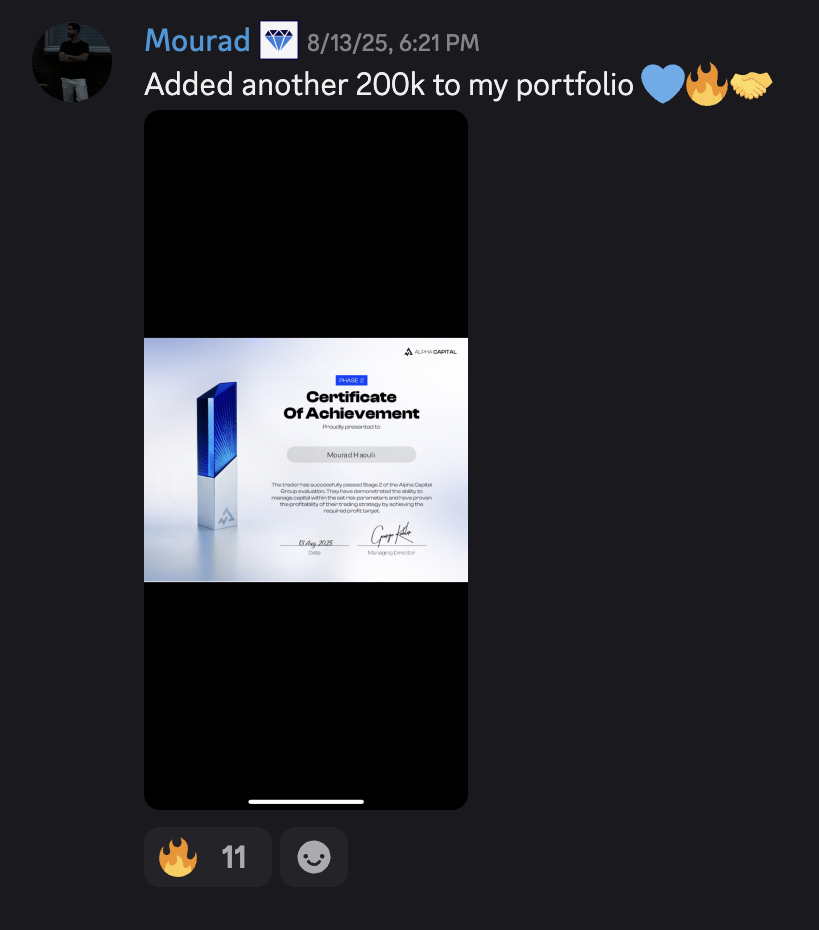Viewport: 819px width, 930px height.
Task: Click the message text Added another 200k
Action: 285,84
